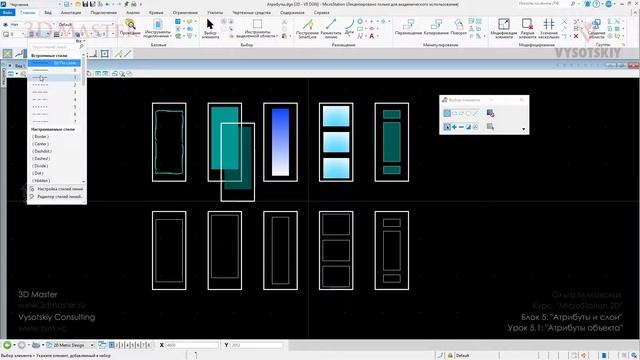Open the line-style filter dropdown Все

80,41
